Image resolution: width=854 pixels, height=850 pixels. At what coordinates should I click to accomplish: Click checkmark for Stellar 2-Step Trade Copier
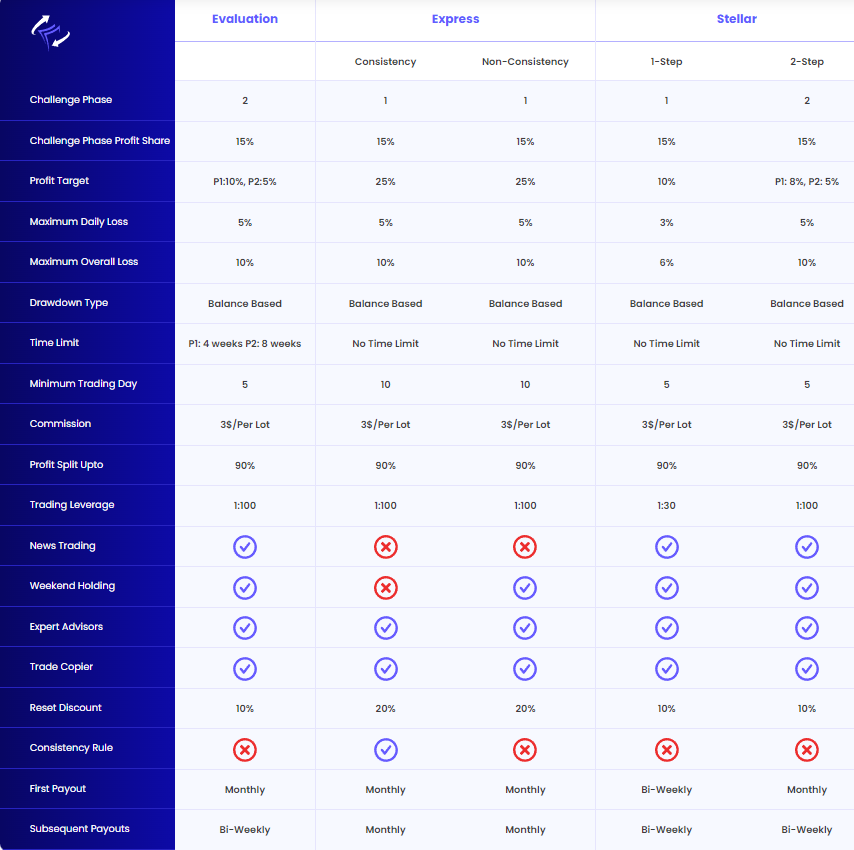click(x=807, y=668)
